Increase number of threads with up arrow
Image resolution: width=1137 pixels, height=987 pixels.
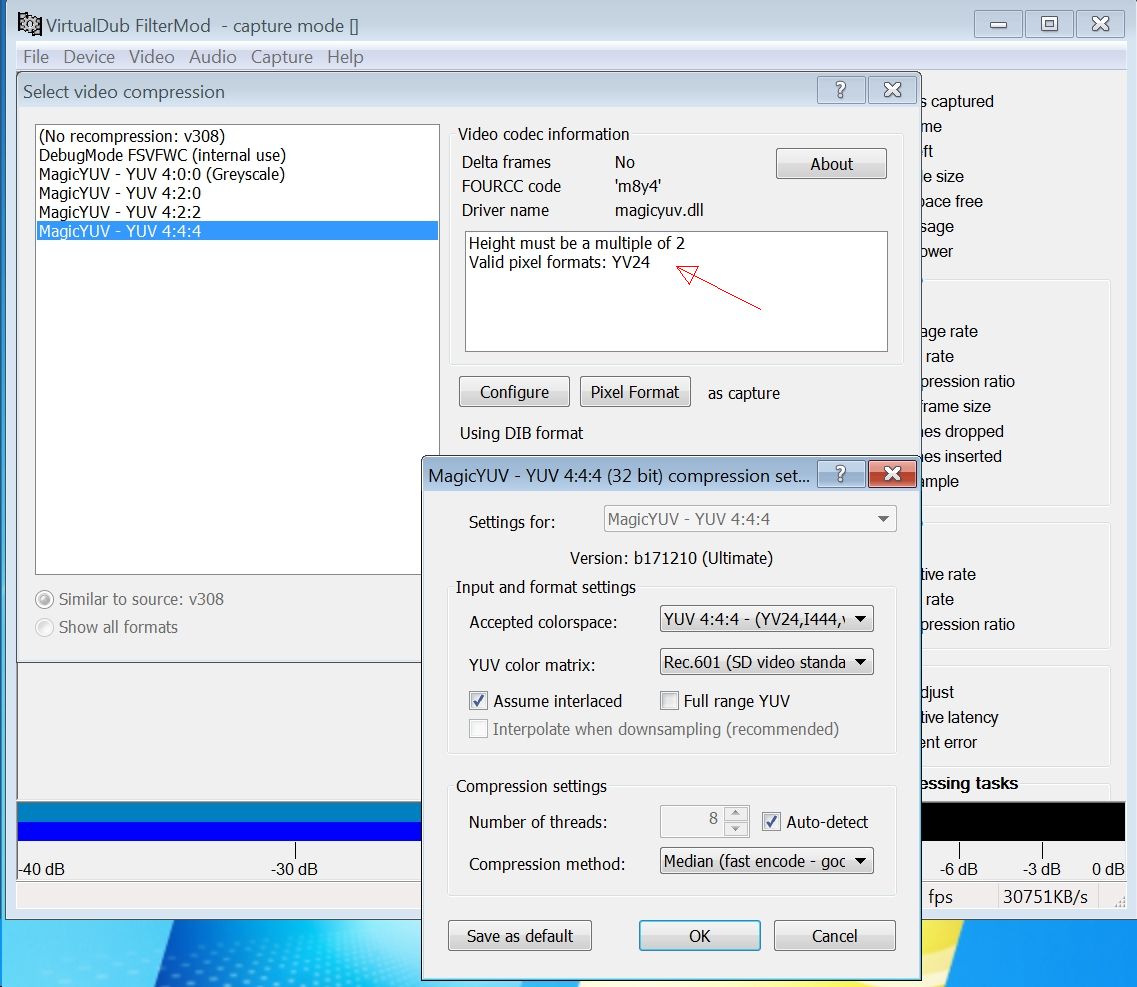pos(736,814)
